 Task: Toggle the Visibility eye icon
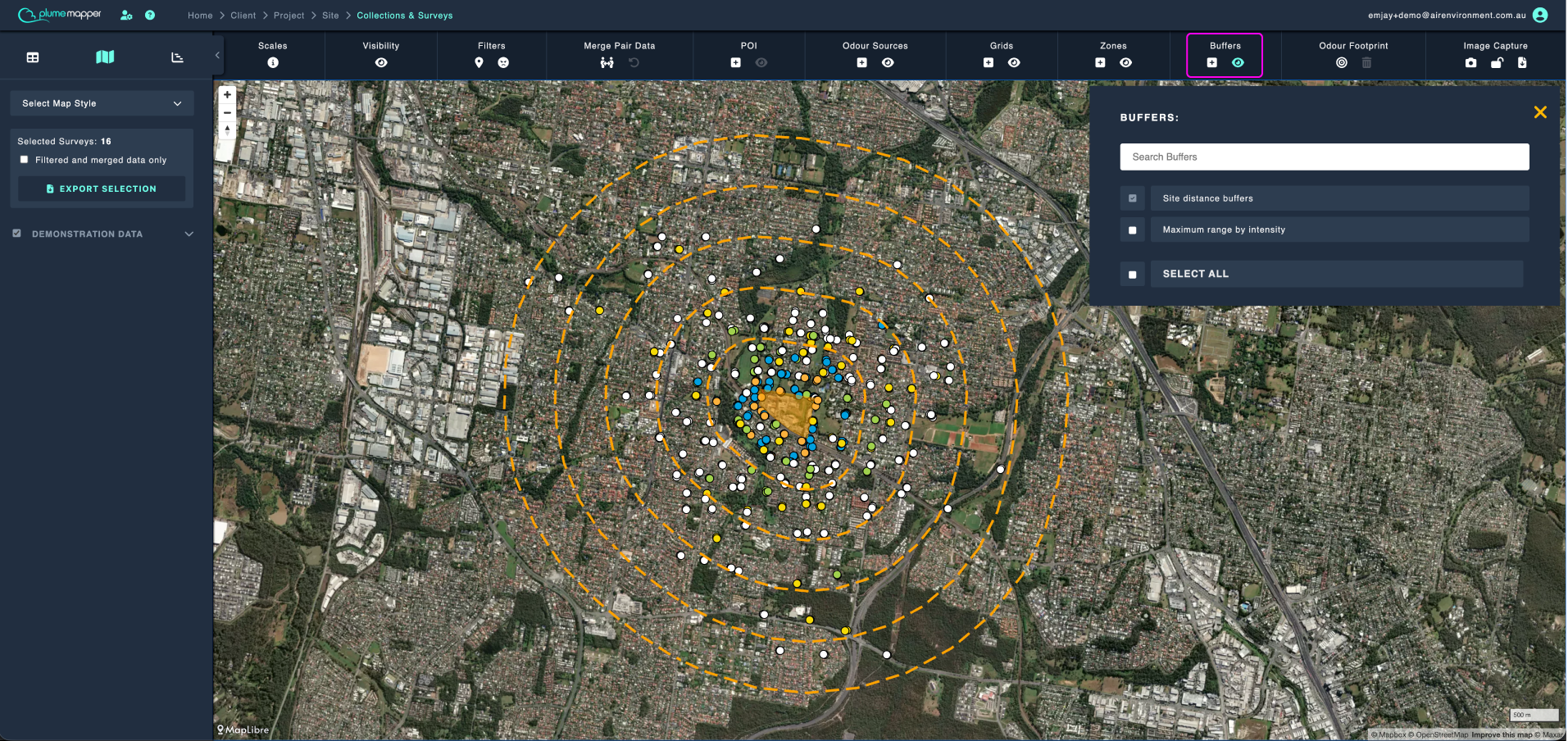pyautogui.click(x=381, y=62)
